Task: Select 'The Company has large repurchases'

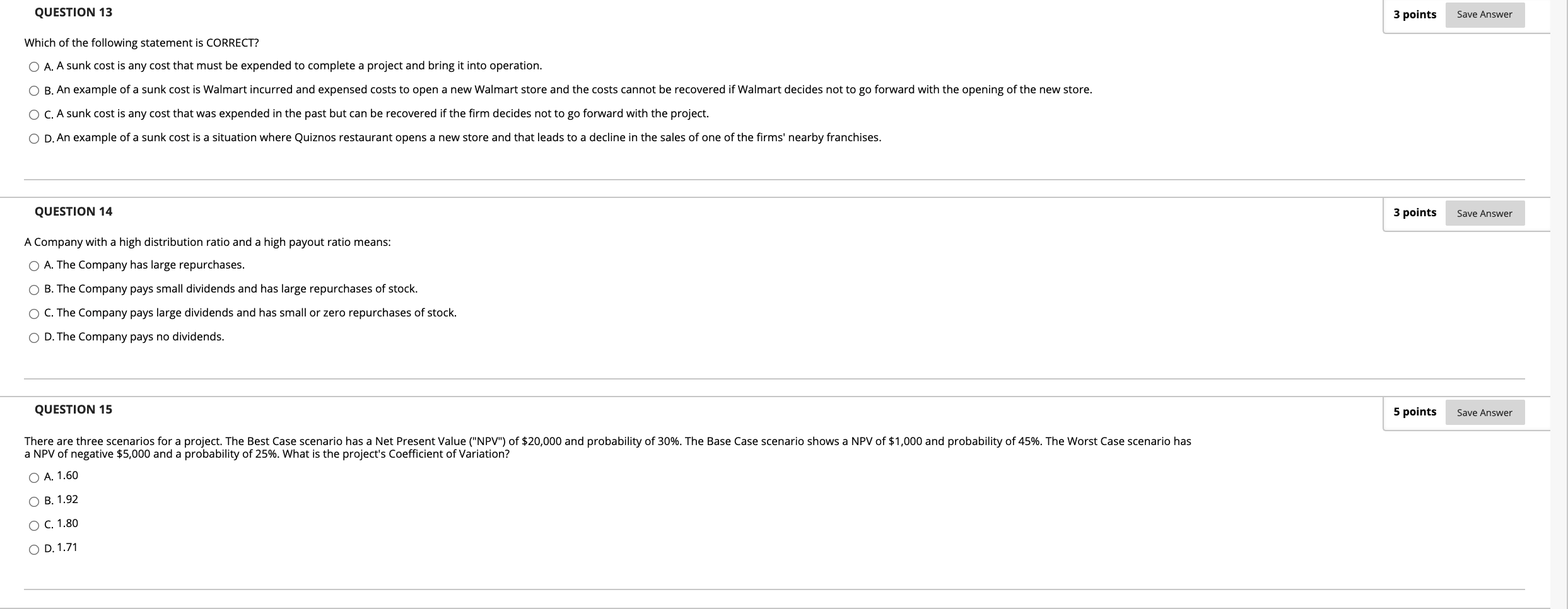Action: click(x=34, y=265)
